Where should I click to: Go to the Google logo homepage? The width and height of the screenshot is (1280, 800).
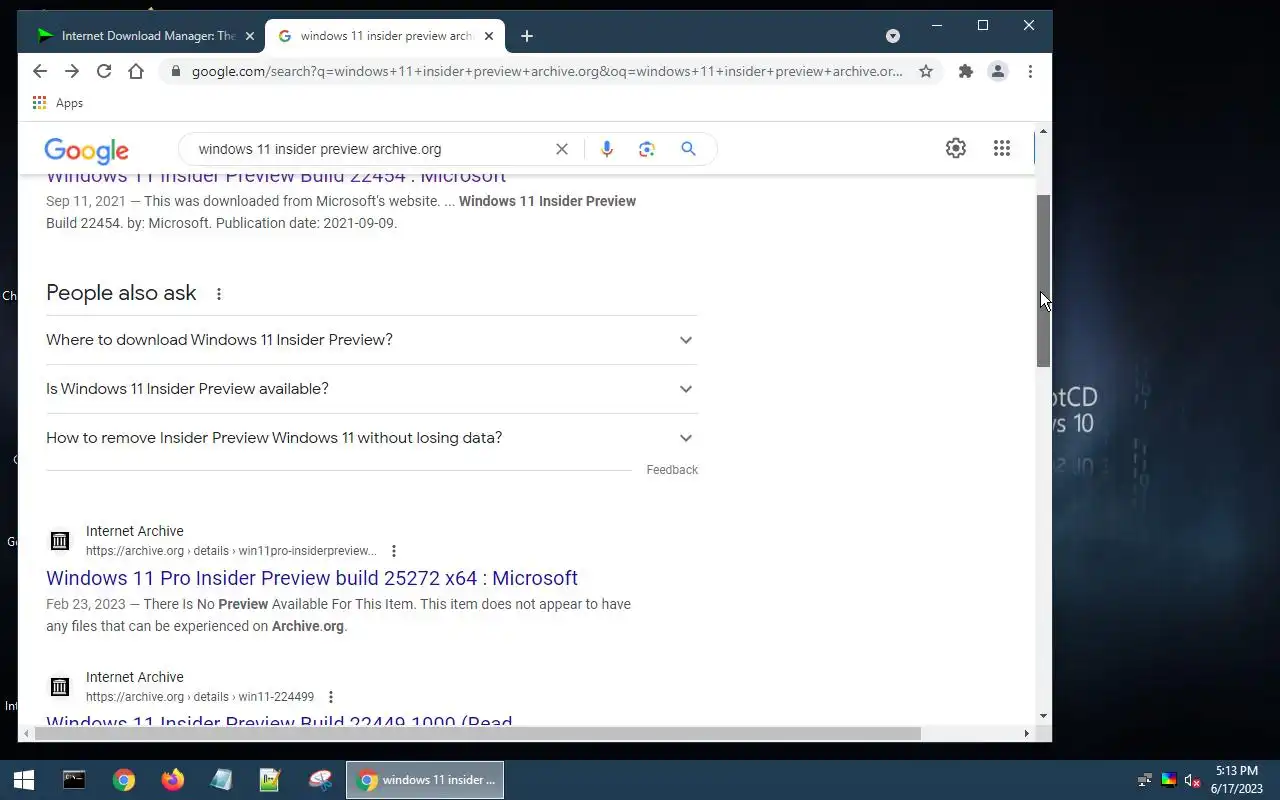[86, 150]
